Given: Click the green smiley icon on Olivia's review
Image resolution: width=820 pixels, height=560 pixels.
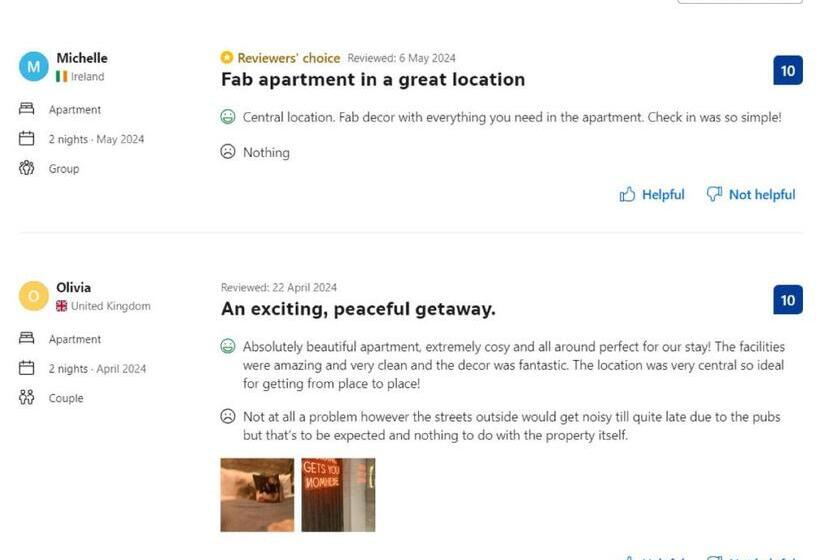Looking at the screenshot, I should tap(228, 347).
